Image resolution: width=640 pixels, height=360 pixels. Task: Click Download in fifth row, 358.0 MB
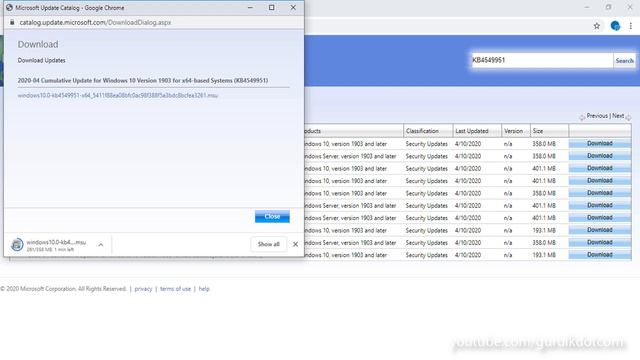tap(600, 193)
